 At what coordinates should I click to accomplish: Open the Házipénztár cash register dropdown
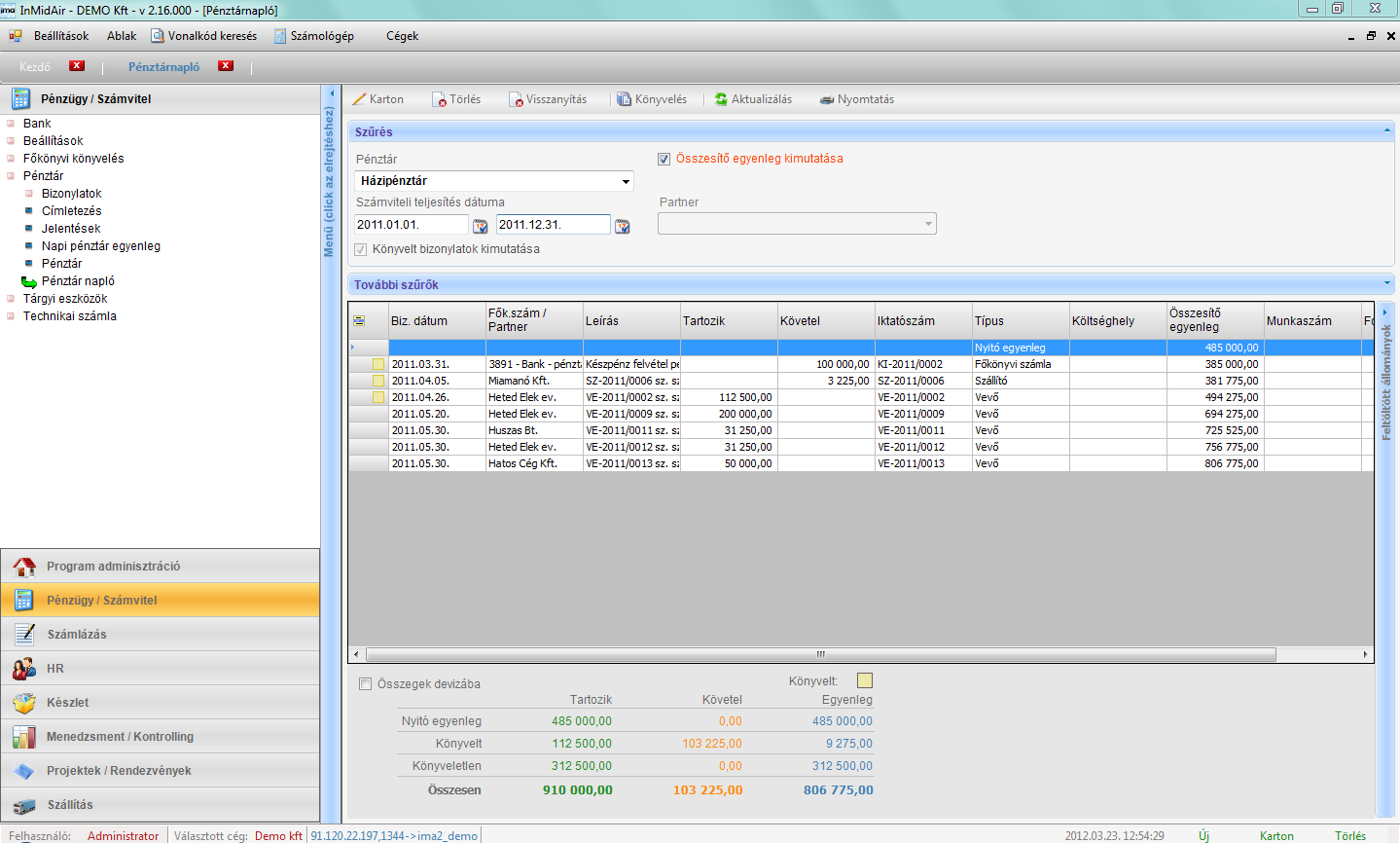pyautogui.click(x=626, y=181)
